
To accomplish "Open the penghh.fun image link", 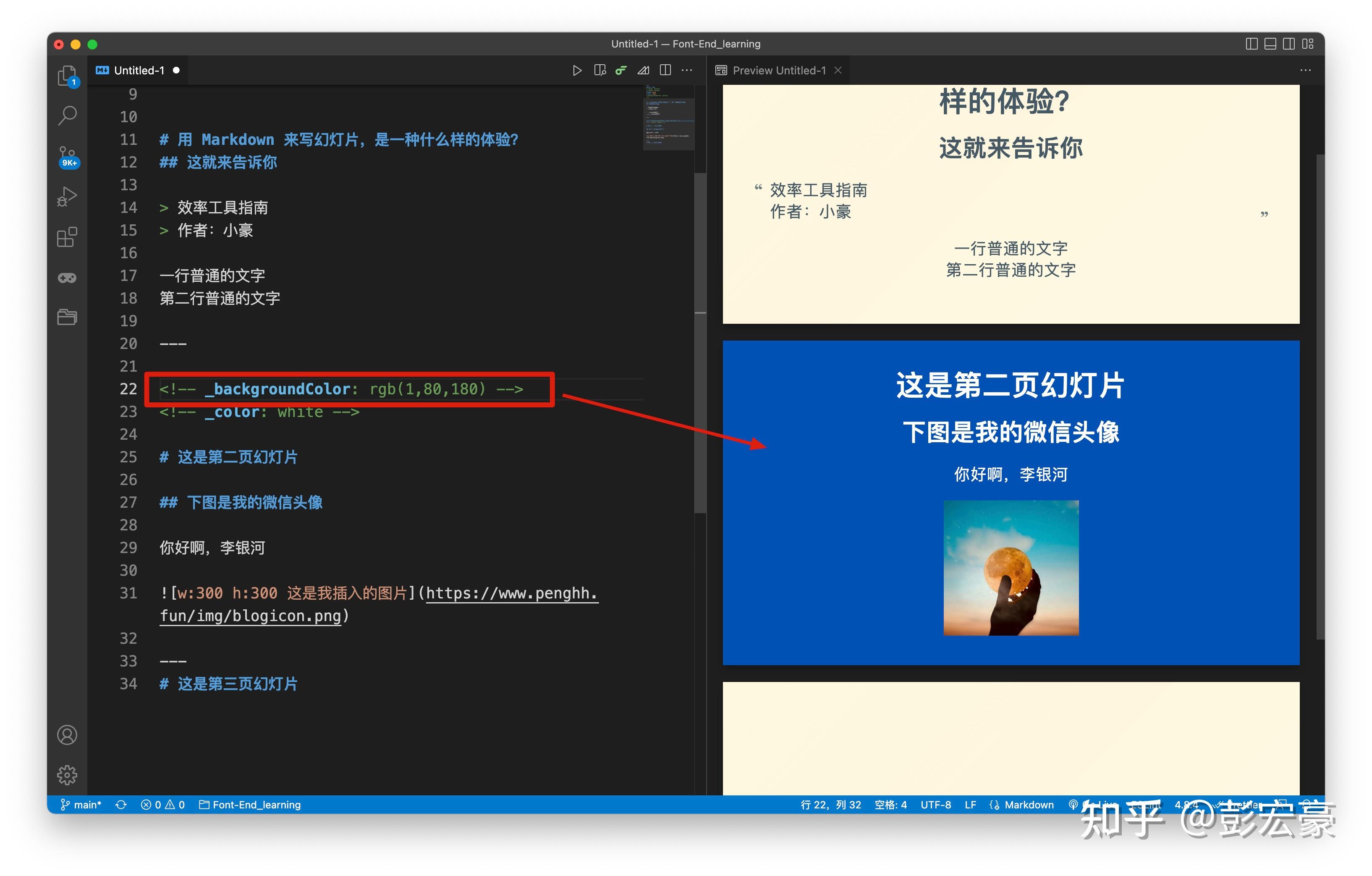I will point(511,593).
